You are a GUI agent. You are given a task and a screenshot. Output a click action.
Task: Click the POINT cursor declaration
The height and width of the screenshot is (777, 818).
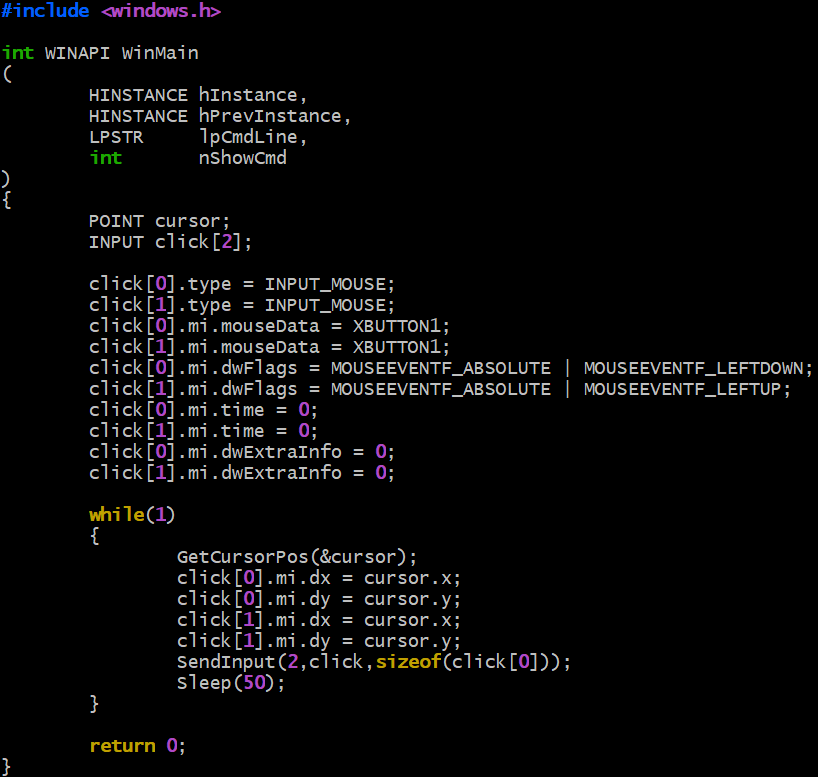tap(159, 221)
